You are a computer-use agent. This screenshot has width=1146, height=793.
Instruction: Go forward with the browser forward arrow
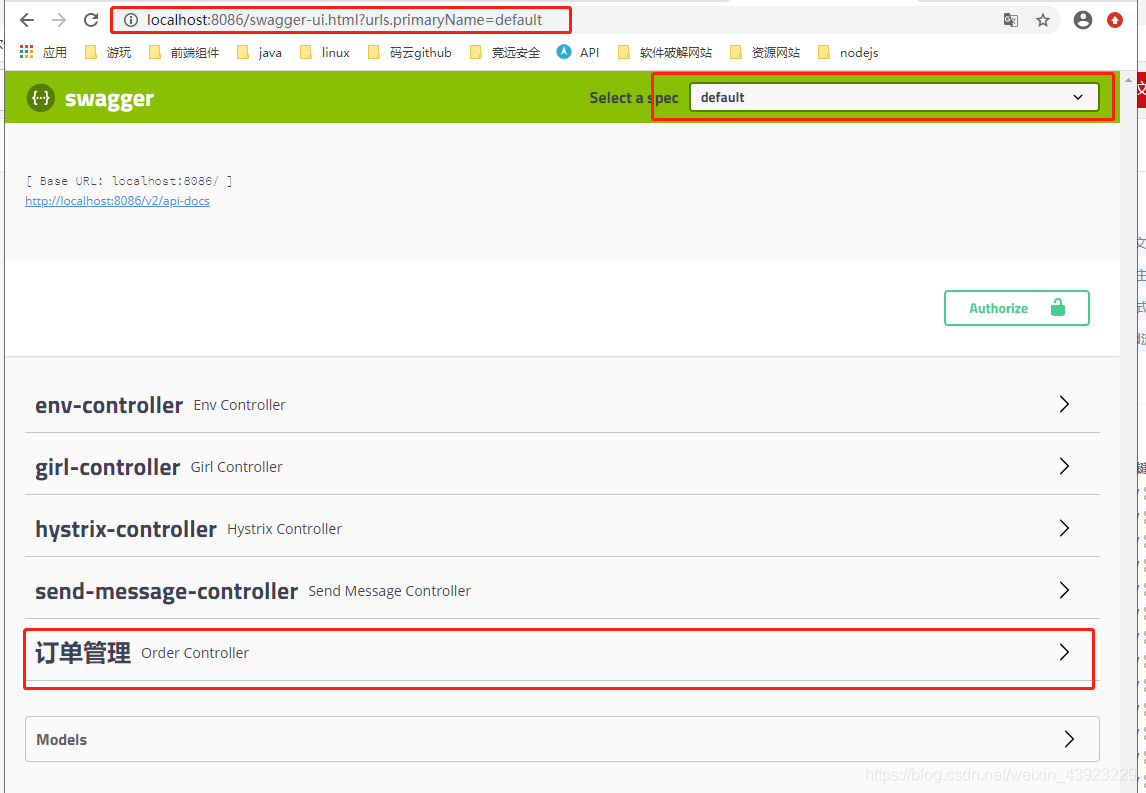point(59,20)
